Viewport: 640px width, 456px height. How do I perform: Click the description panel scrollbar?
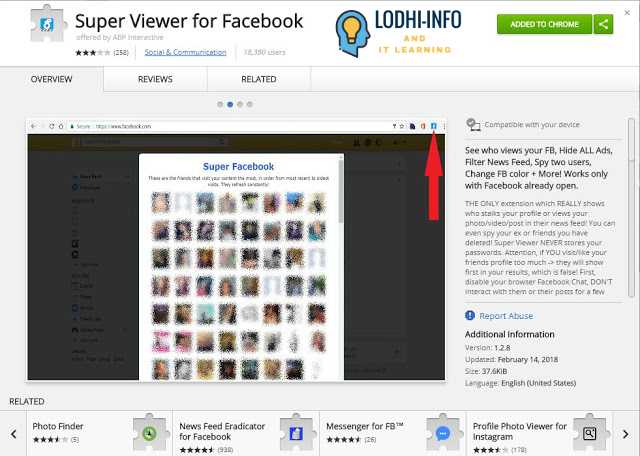coord(631,207)
